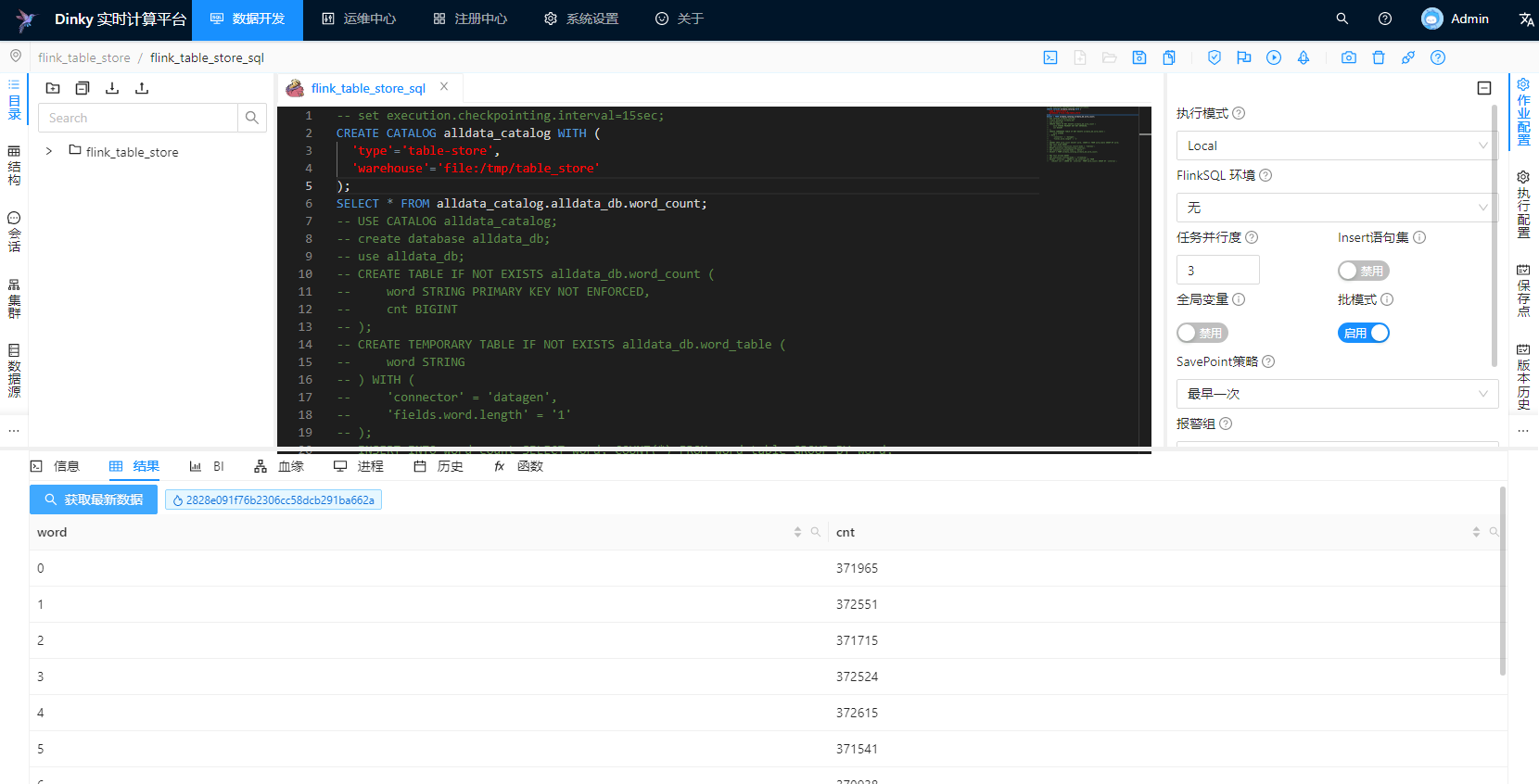Click the rocket submit icon
The height and width of the screenshot is (784, 1539).
coord(1304,57)
